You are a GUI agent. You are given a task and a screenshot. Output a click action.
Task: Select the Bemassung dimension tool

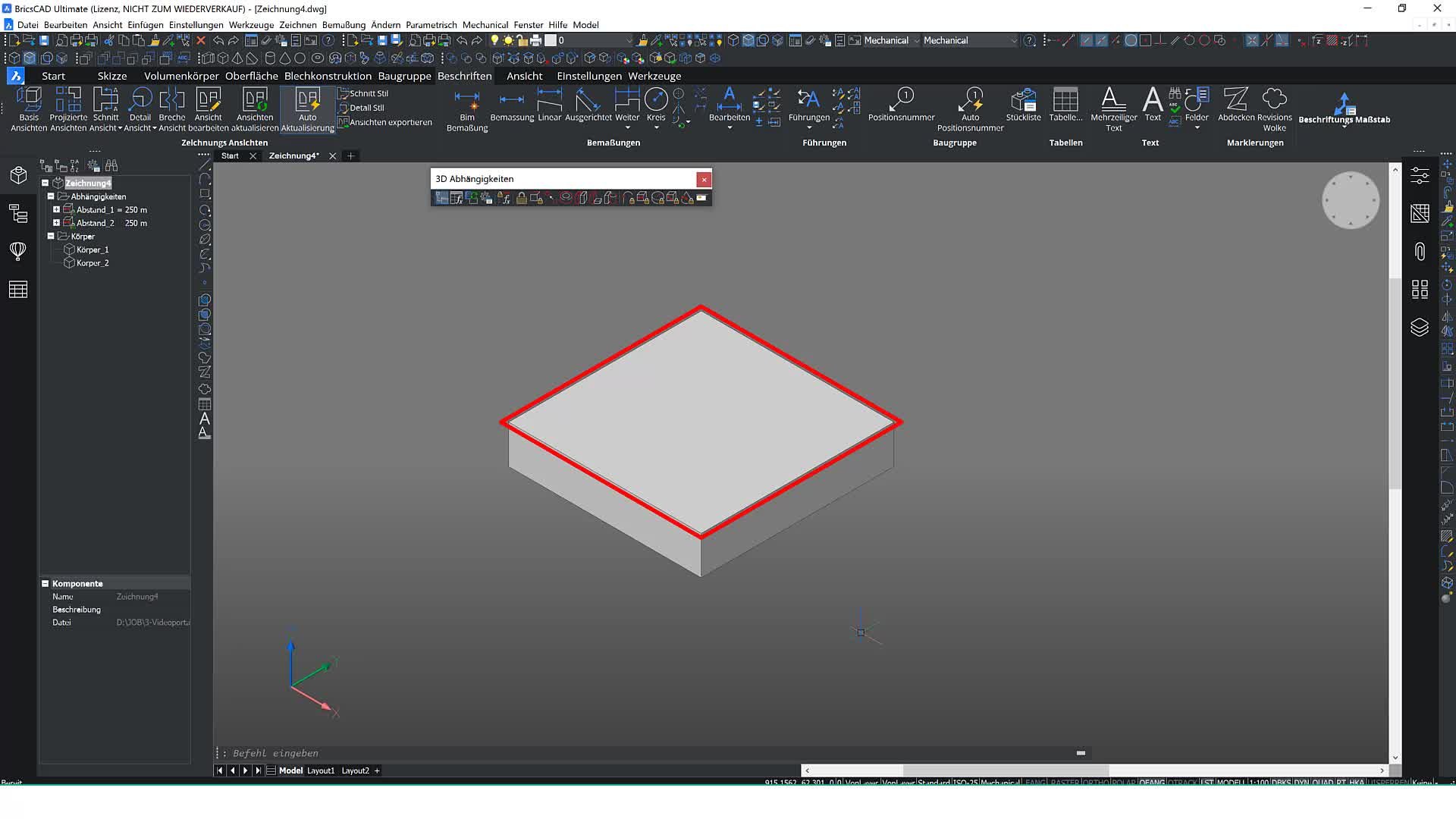pyautogui.click(x=512, y=105)
